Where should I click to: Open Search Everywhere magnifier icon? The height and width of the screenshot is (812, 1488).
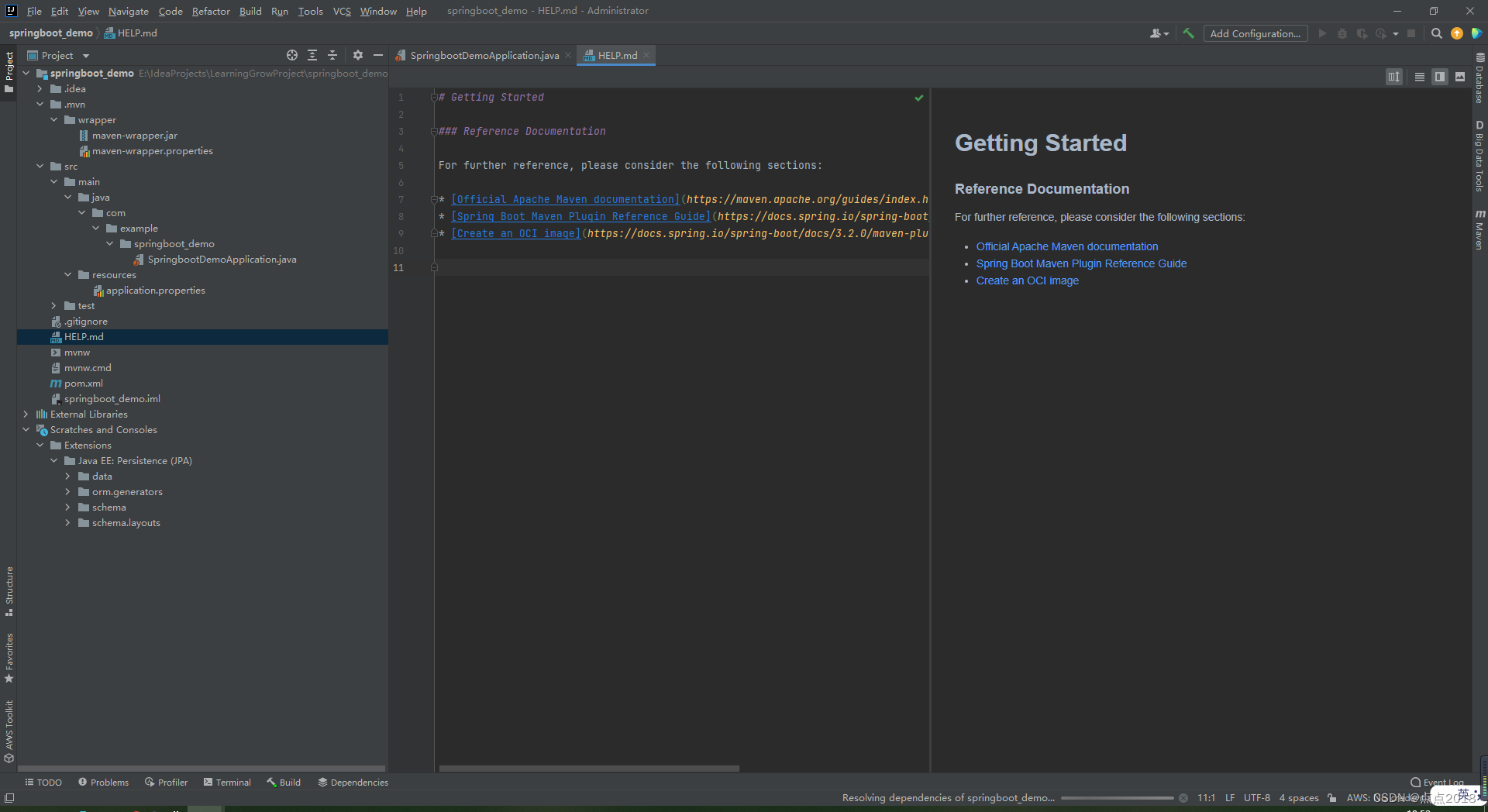(1437, 33)
